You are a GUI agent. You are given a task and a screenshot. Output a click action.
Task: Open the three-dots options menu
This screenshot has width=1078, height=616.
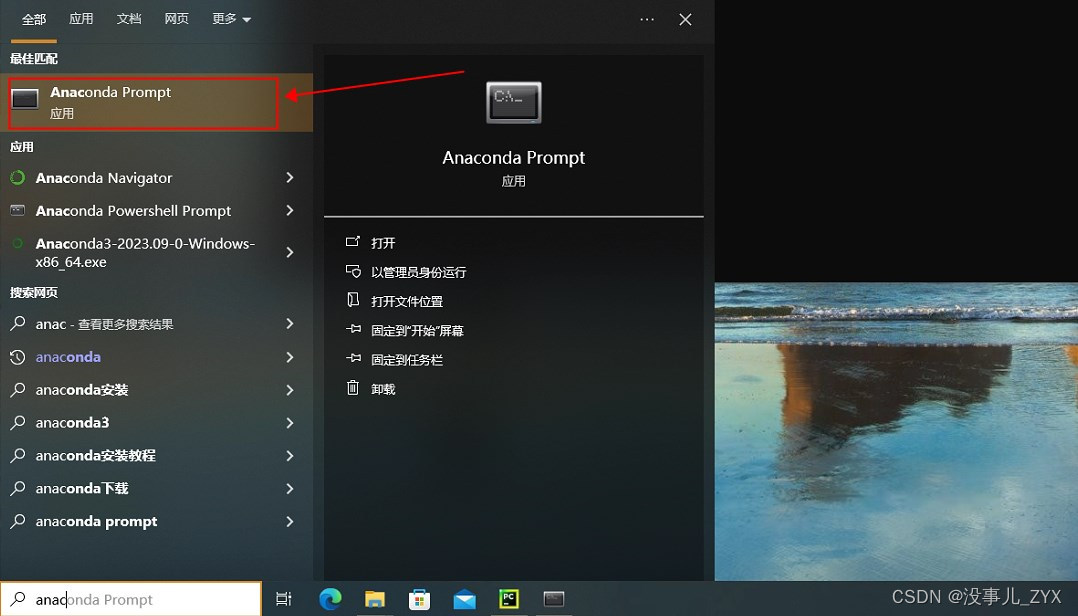tap(647, 19)
